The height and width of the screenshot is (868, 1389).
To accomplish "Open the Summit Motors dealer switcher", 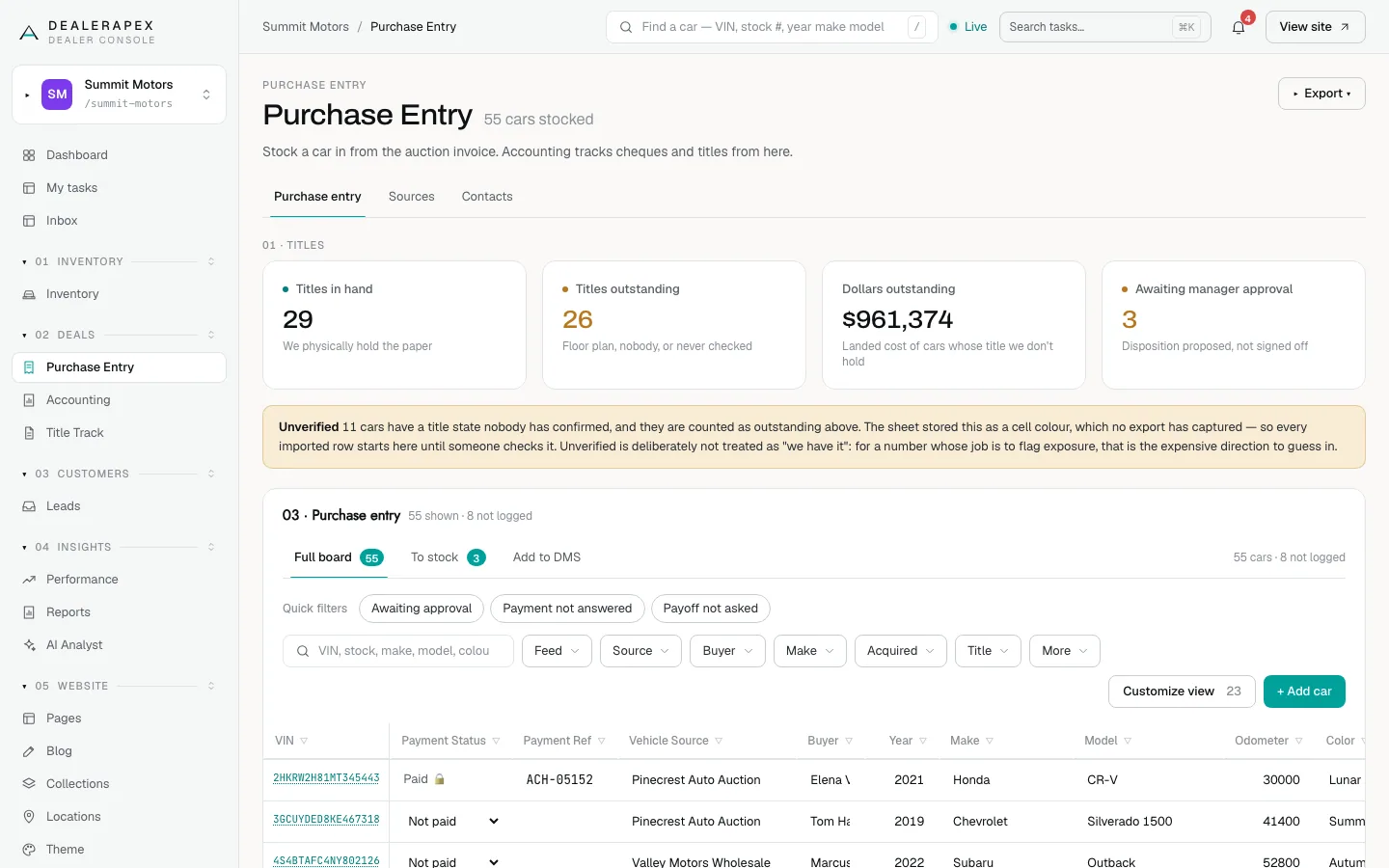I will [x=119, y=95].
